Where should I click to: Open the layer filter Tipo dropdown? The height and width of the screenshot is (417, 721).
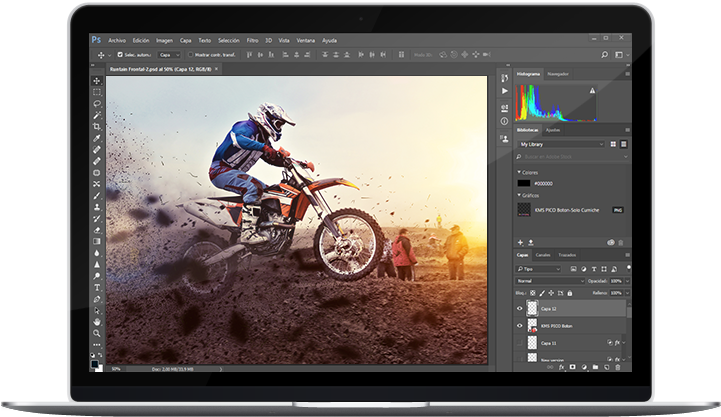pos(539,269)
